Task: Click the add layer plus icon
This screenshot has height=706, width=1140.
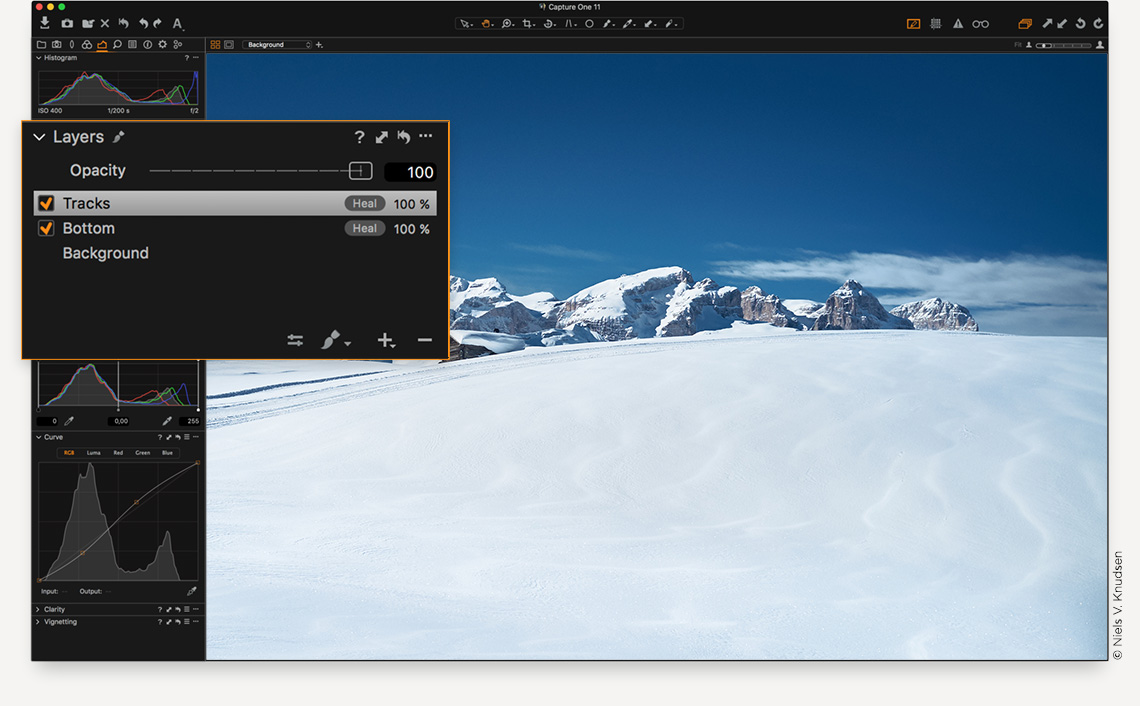Action: (x=385, y=341)
